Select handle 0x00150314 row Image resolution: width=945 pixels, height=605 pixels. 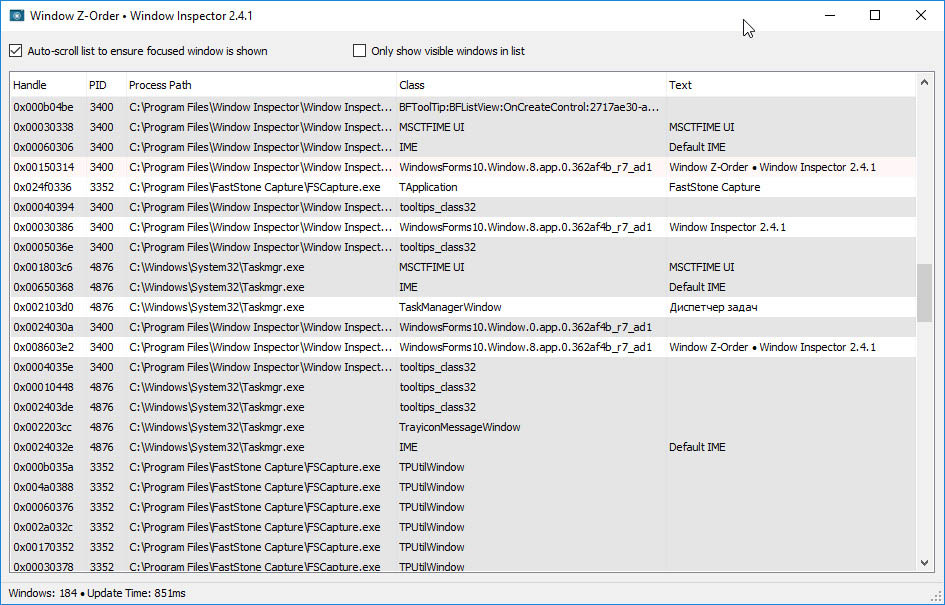(463, 167)
